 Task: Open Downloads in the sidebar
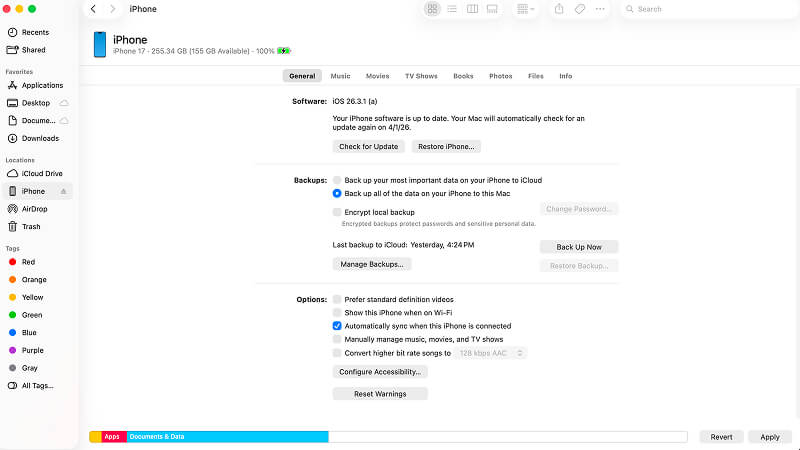pyautogui.click(x=40, y=138)
